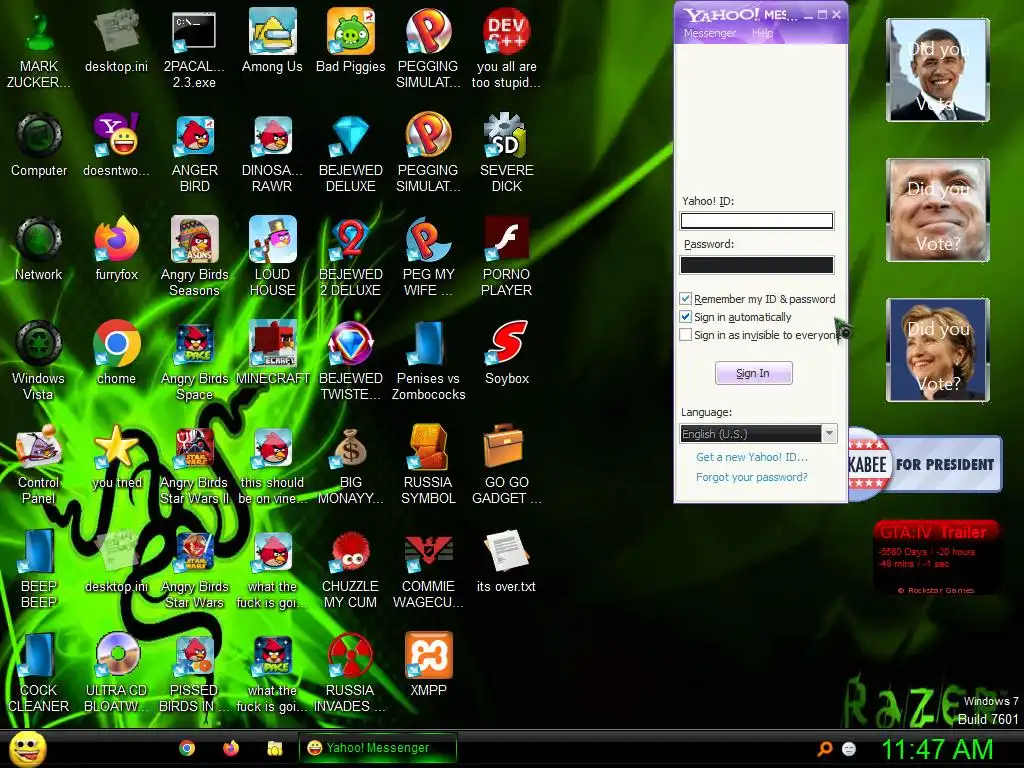This screenshot has width=1024, height=768.
Task: Click the 11:47 AM taskbar clock
Action: pyautogui.click(x=938, y=749)
